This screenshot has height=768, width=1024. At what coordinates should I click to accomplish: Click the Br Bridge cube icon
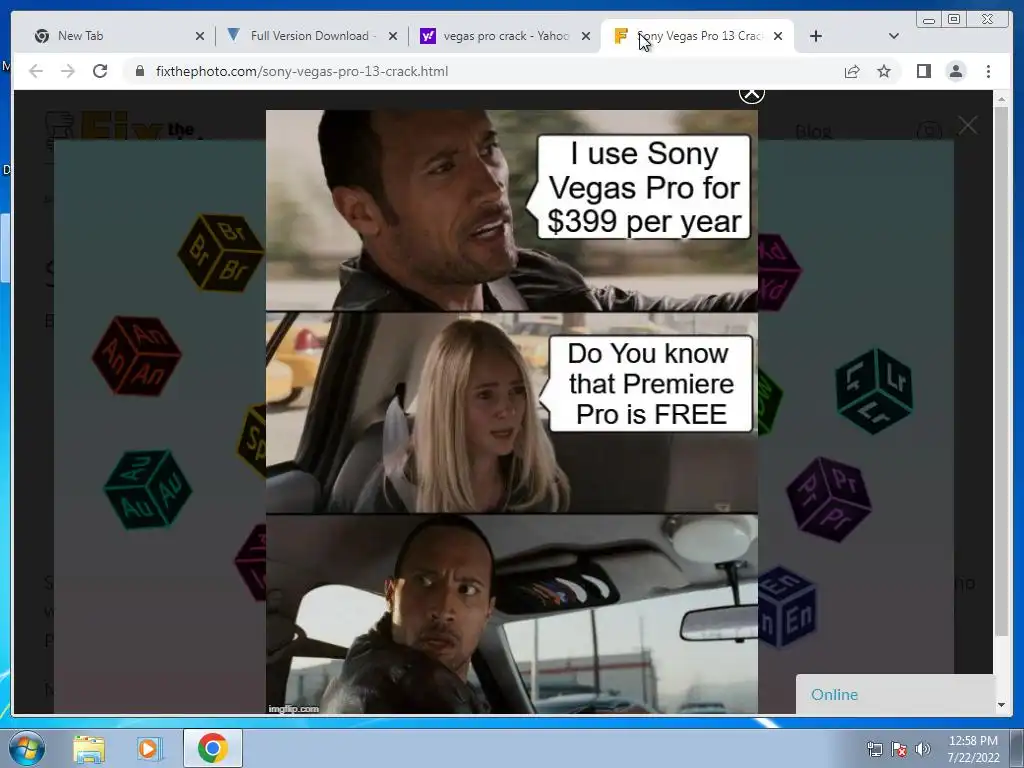tap(221, 252)
